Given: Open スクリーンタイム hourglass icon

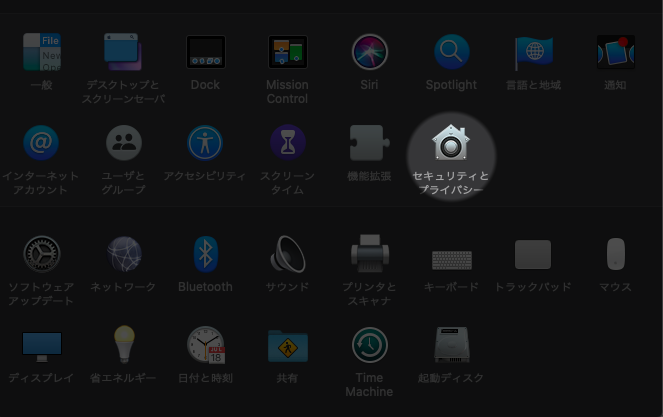Looking at the screenshot, I should point(288,143).
